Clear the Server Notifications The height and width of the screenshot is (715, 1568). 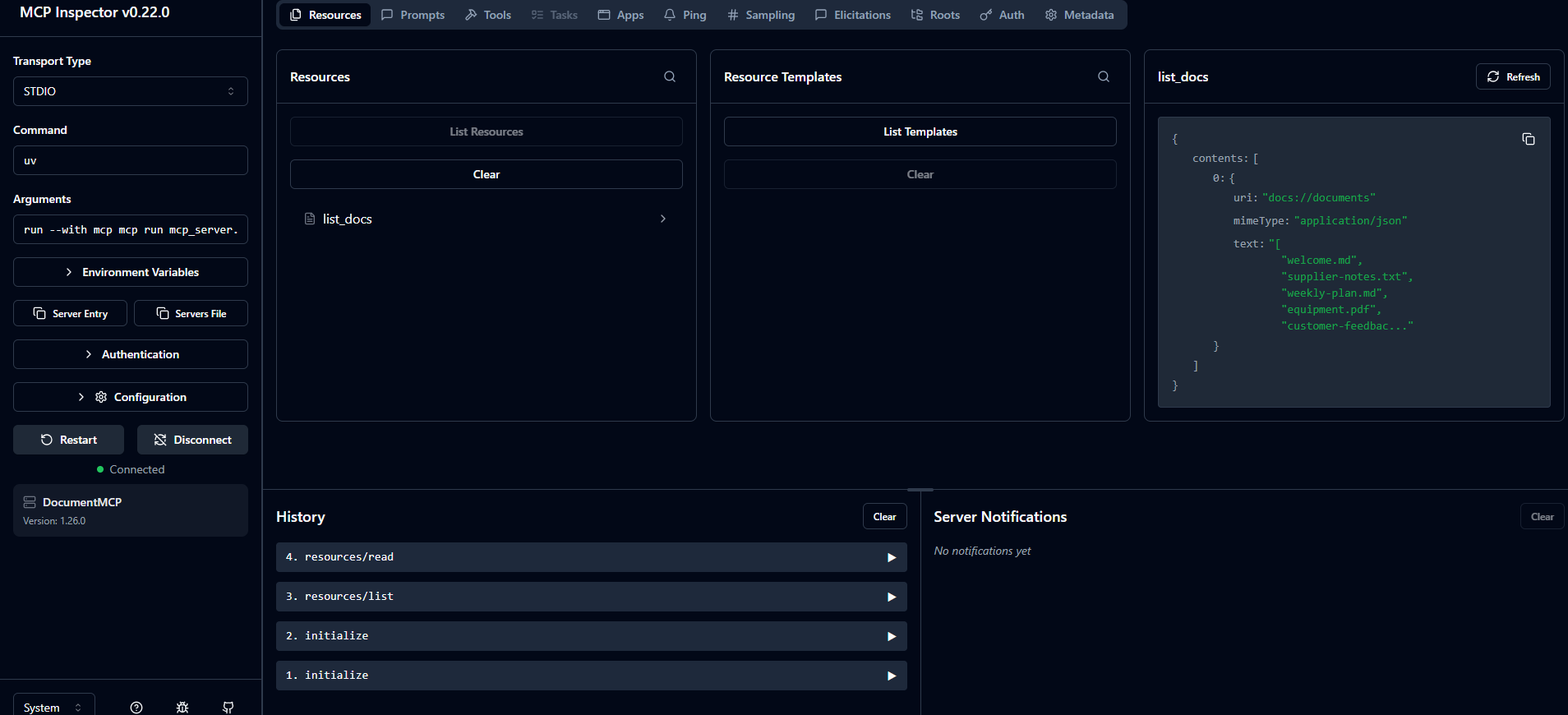coord(1543,516)
